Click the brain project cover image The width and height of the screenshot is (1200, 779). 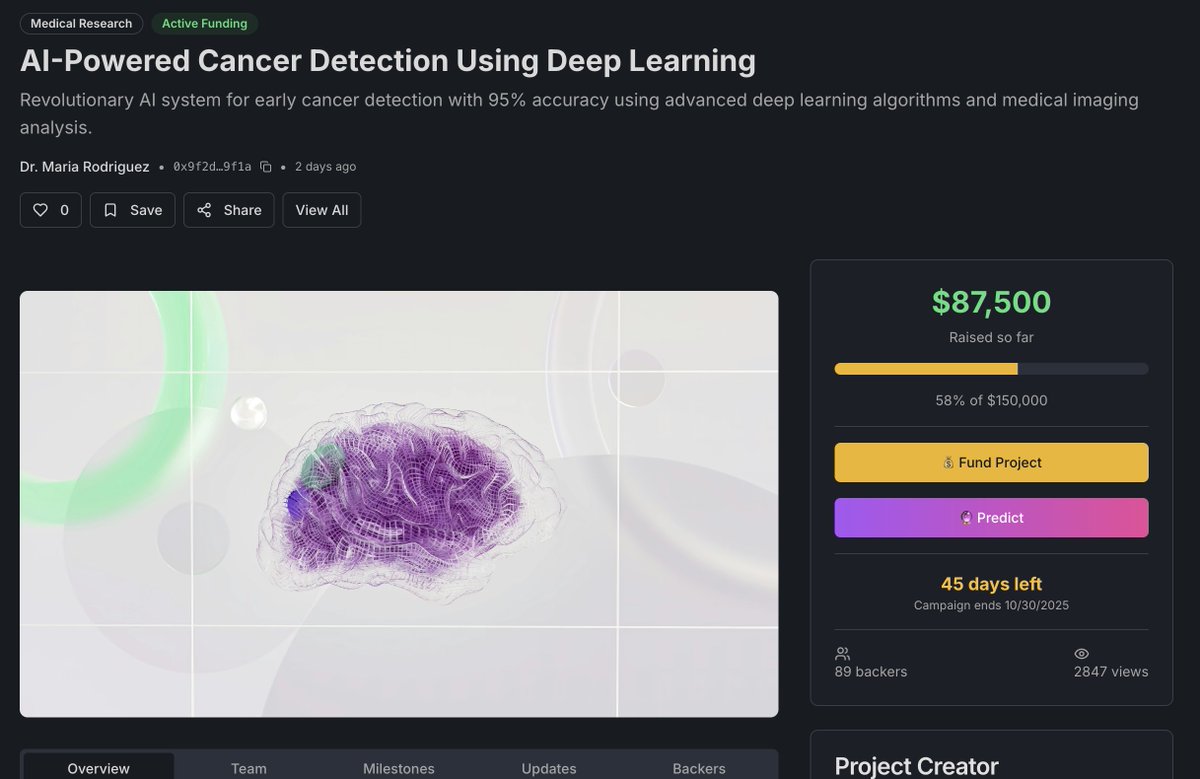click(399, 504)
